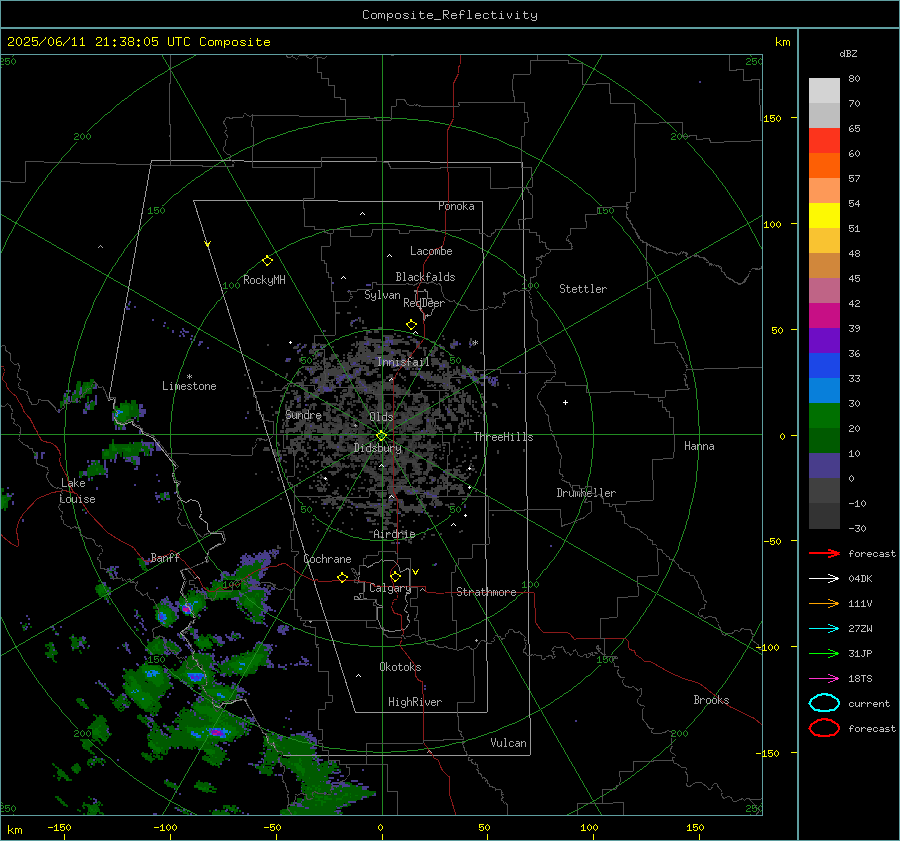Viewport: 900px width, 841px height.
Task: Click the Innisfail city label
Action: [x=403, y=362]
